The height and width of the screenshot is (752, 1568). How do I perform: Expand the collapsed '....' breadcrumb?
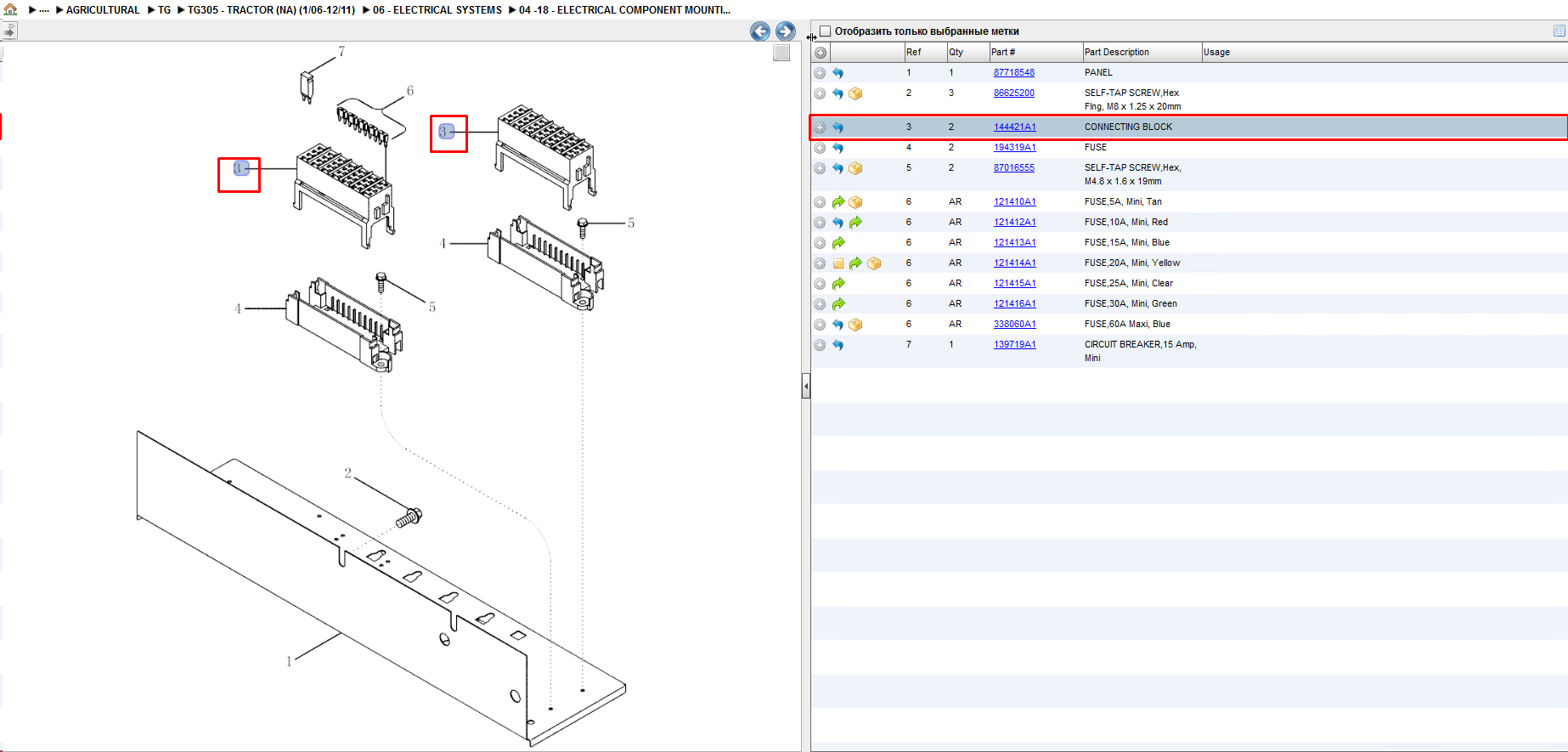(x=44, y=10)
